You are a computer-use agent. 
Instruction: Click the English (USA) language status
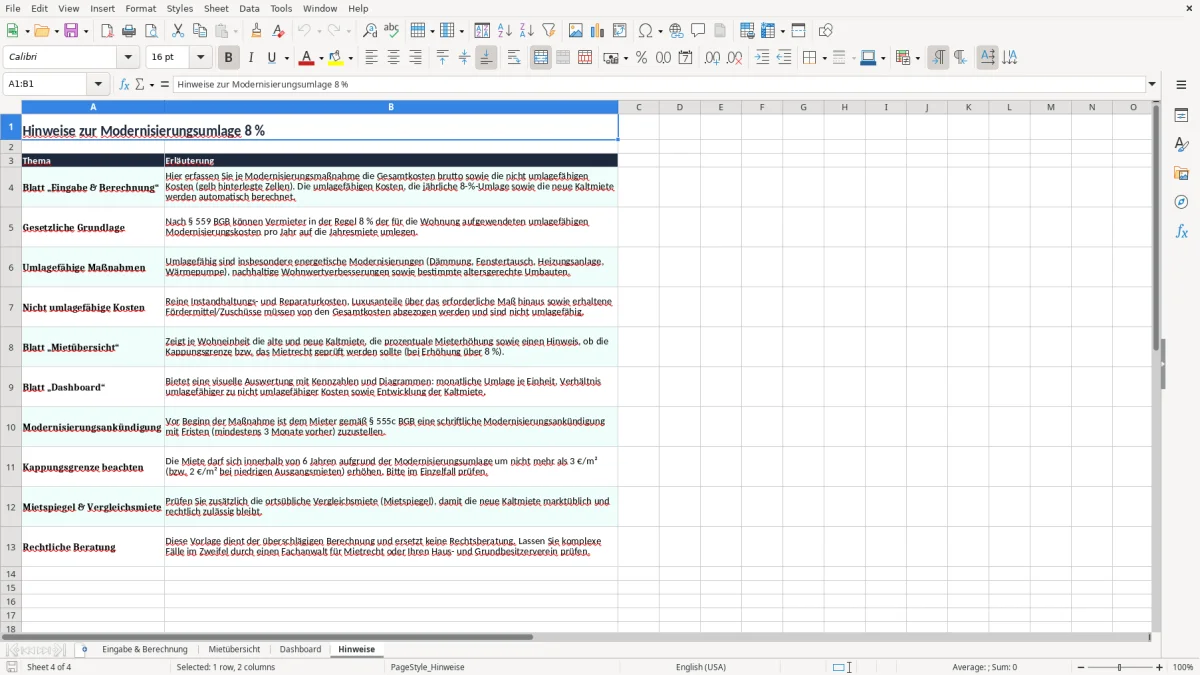[x=701, y=667]
